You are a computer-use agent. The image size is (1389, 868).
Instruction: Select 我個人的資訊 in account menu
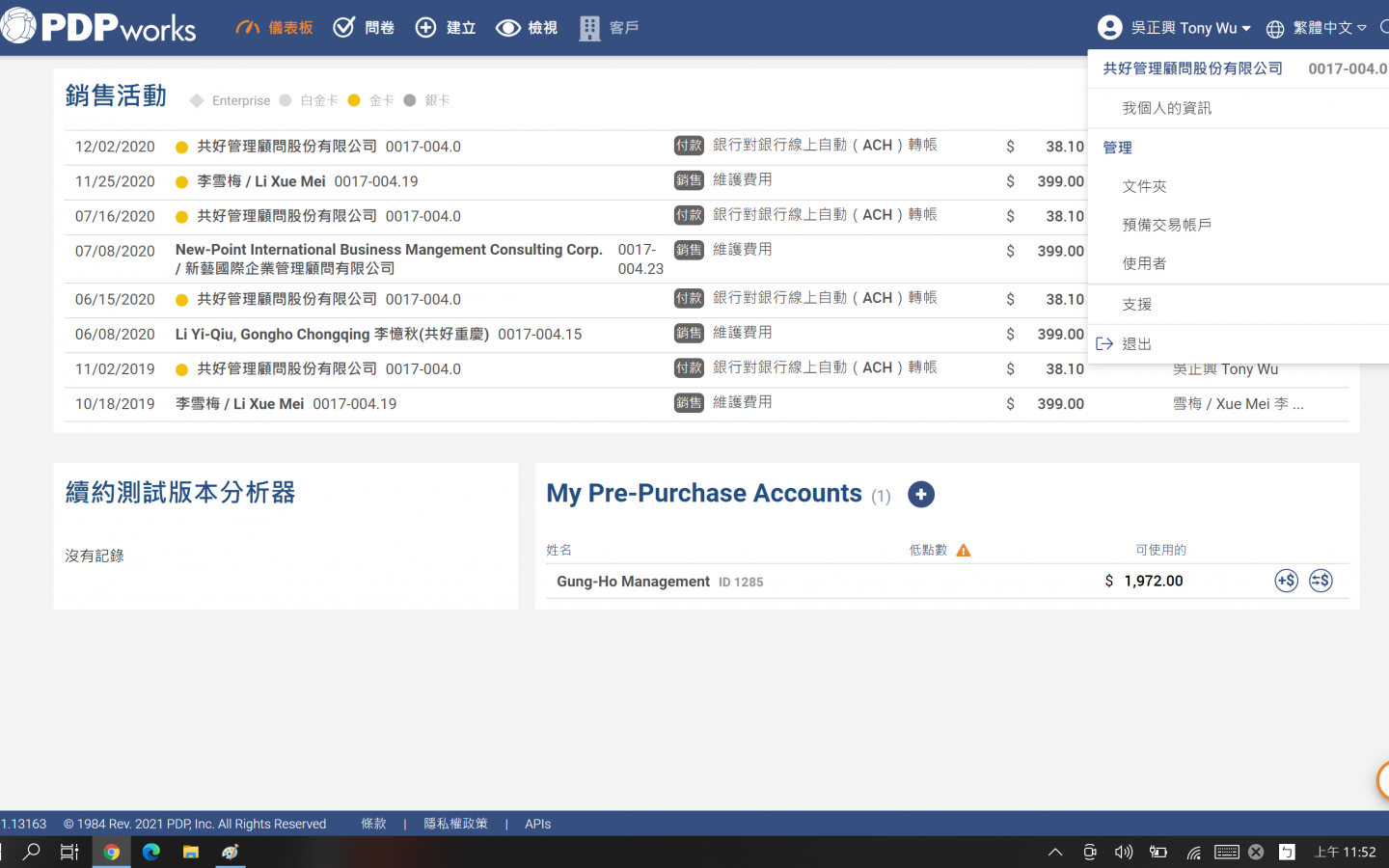click(x=1167, y=108)
